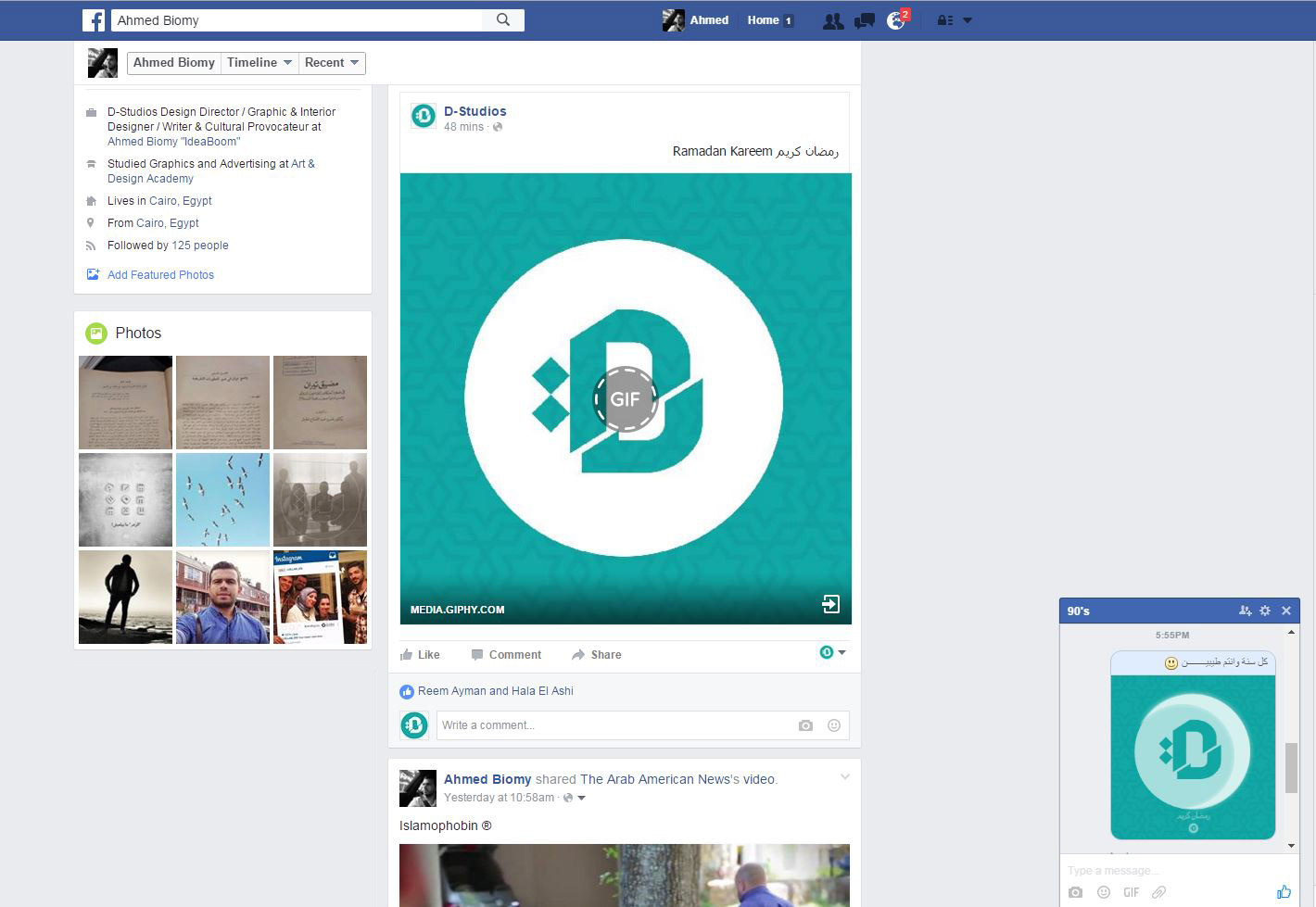This screenshot has width=1316, height=907.
Task: Expand the Recent dropdown
Action: tap(332, 63)
